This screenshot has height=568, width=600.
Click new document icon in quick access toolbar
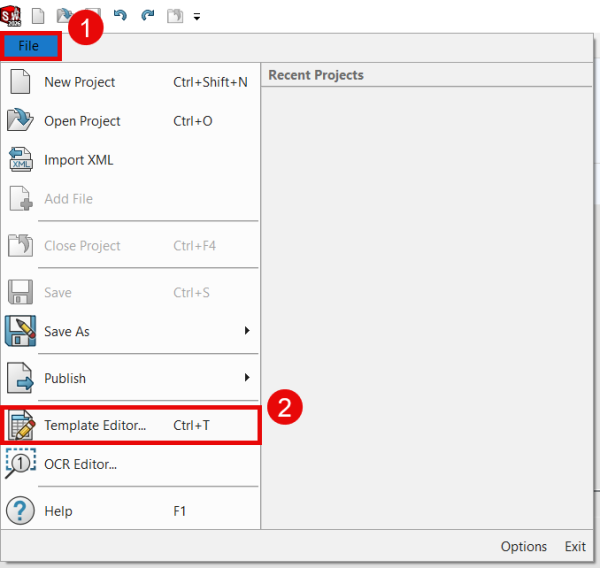[39, 16]
